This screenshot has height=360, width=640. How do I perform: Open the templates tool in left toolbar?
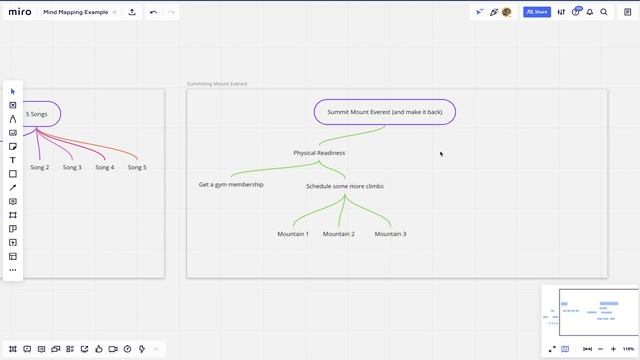13,105
